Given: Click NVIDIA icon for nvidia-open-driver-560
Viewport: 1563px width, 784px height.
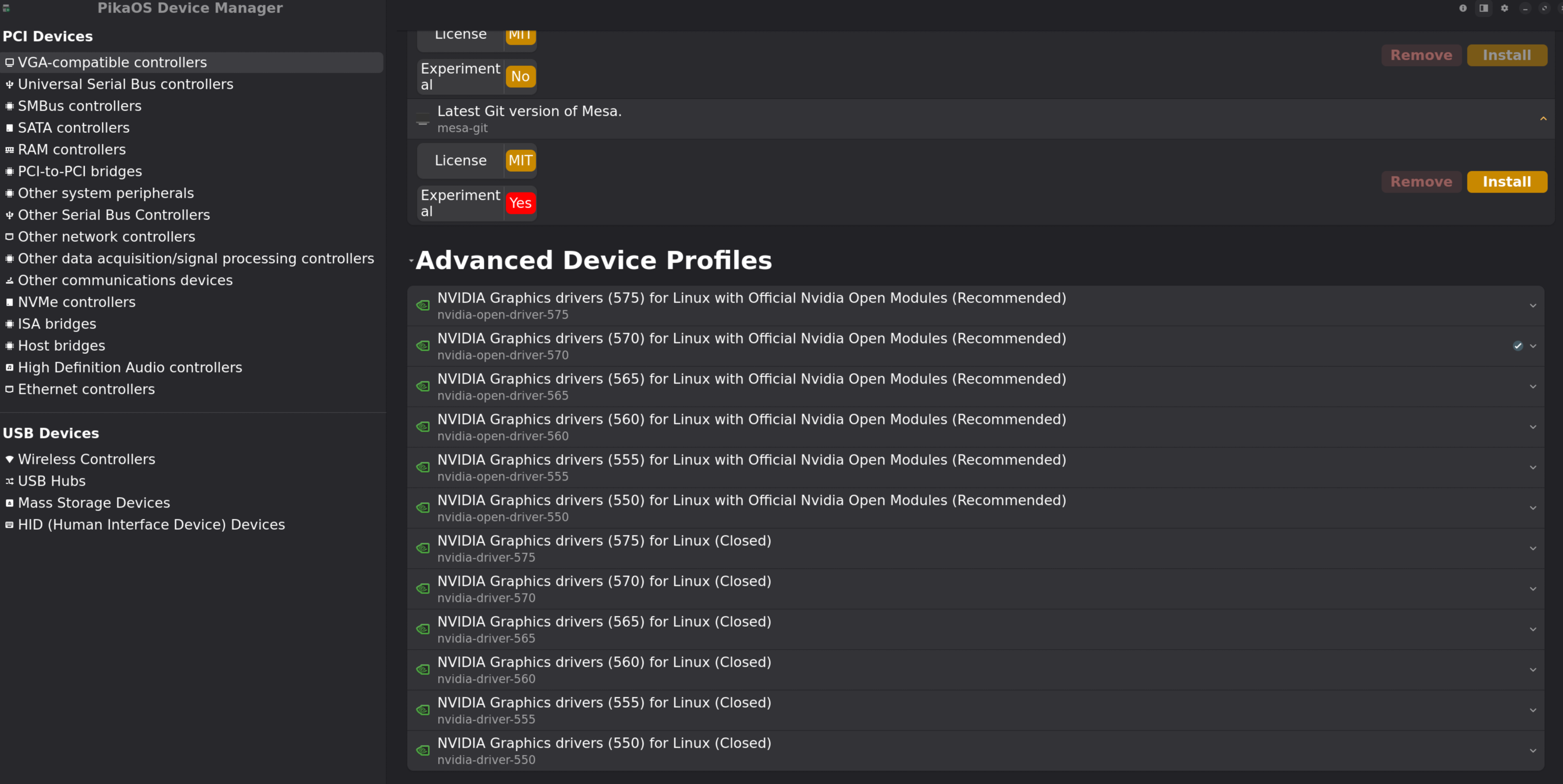Looking at the screenshot, I should 423,427.
